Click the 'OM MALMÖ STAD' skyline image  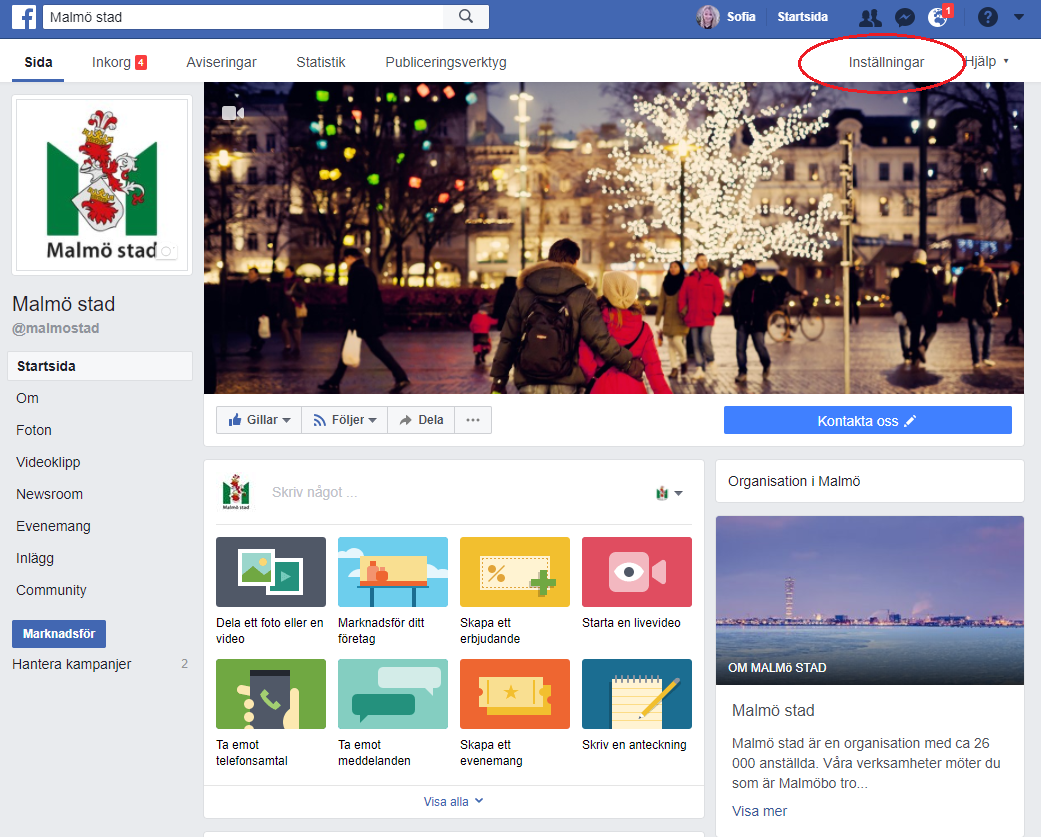pos(870,600)
